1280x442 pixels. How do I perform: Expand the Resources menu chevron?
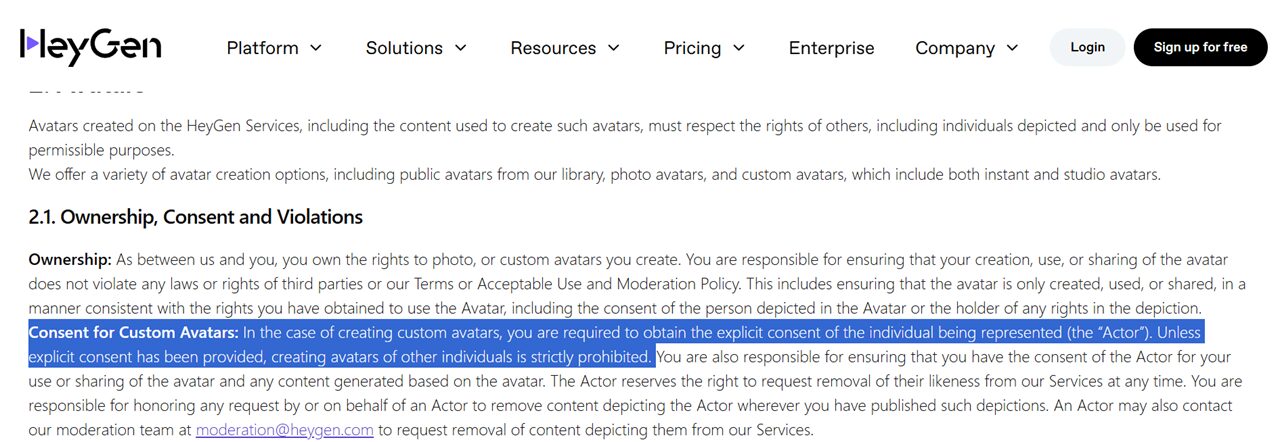point(614,48)
